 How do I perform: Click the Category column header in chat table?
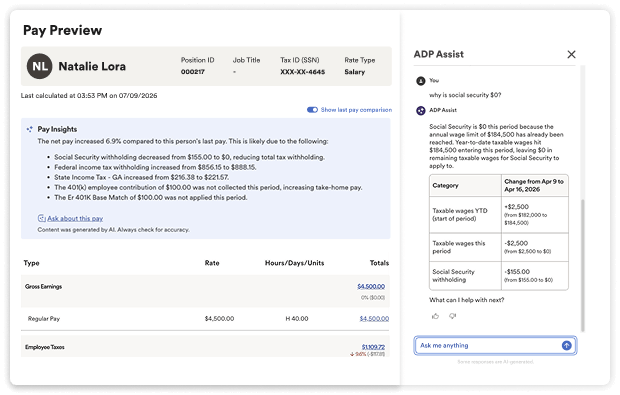(x=465, y=185)
